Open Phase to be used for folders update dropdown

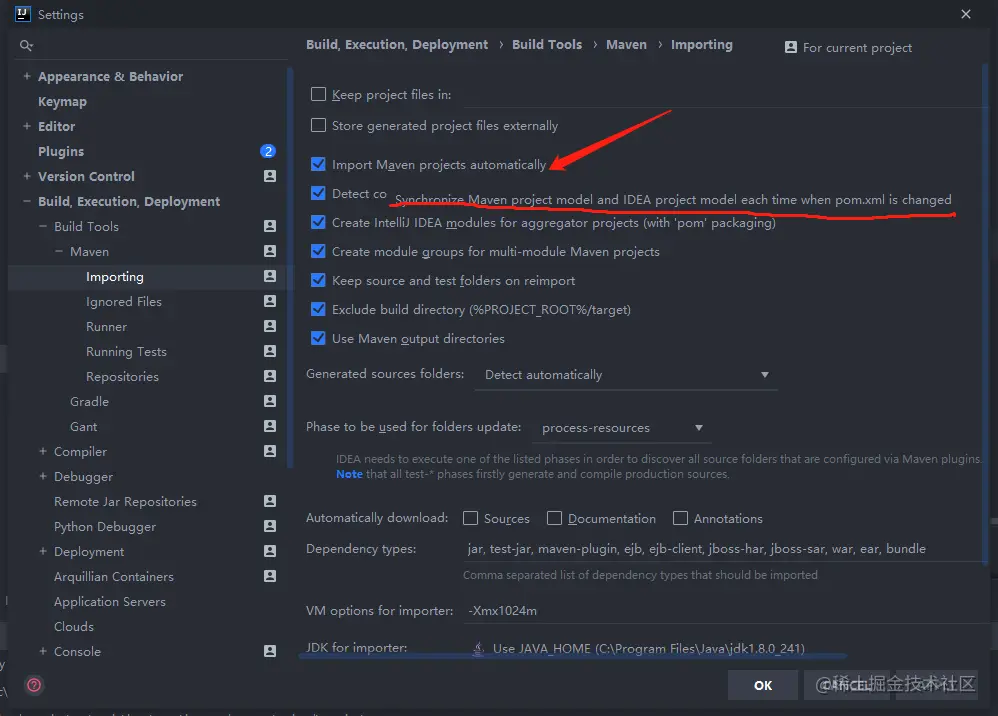[x=622, y=428]
